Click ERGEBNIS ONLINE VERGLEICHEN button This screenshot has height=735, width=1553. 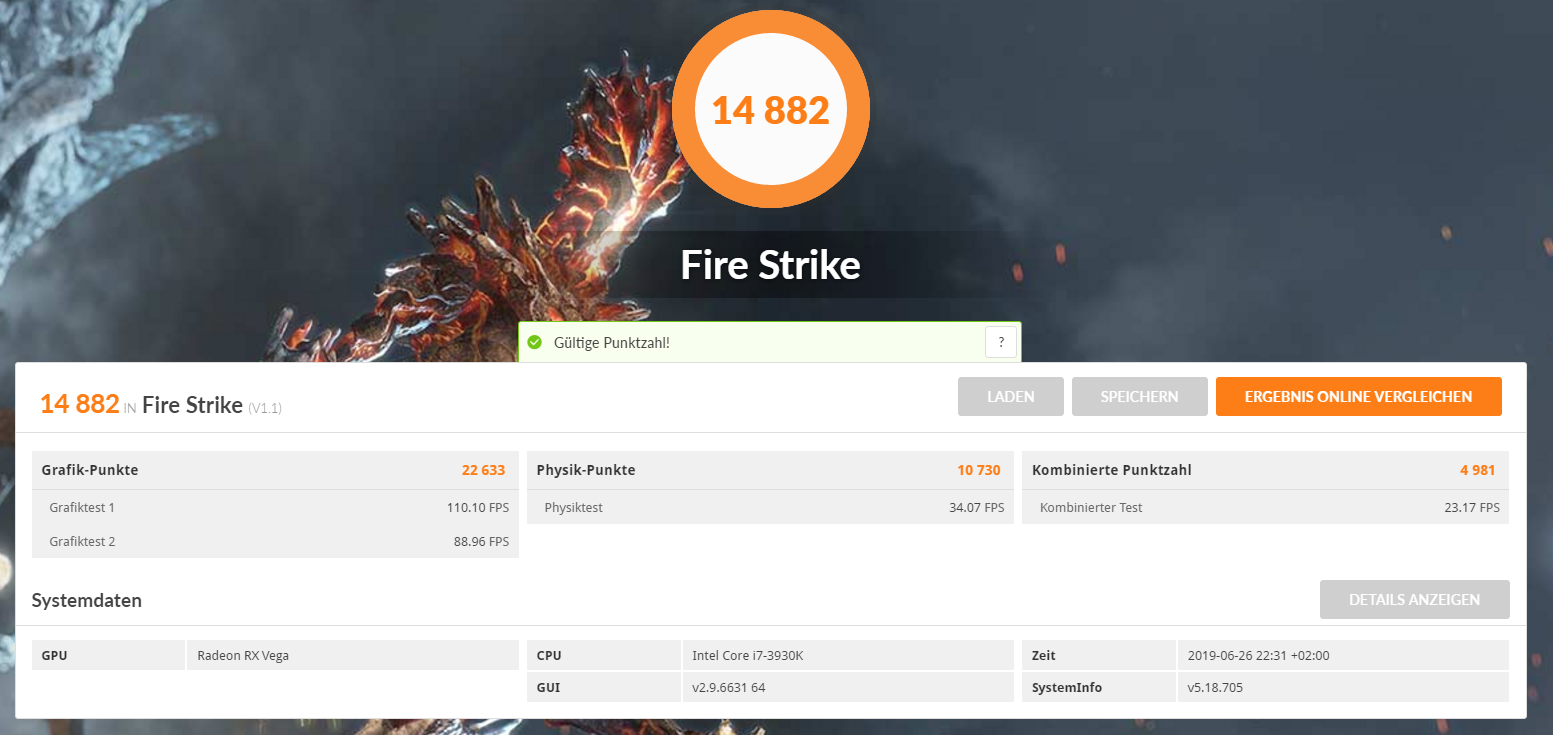[x=1358, y=396]
